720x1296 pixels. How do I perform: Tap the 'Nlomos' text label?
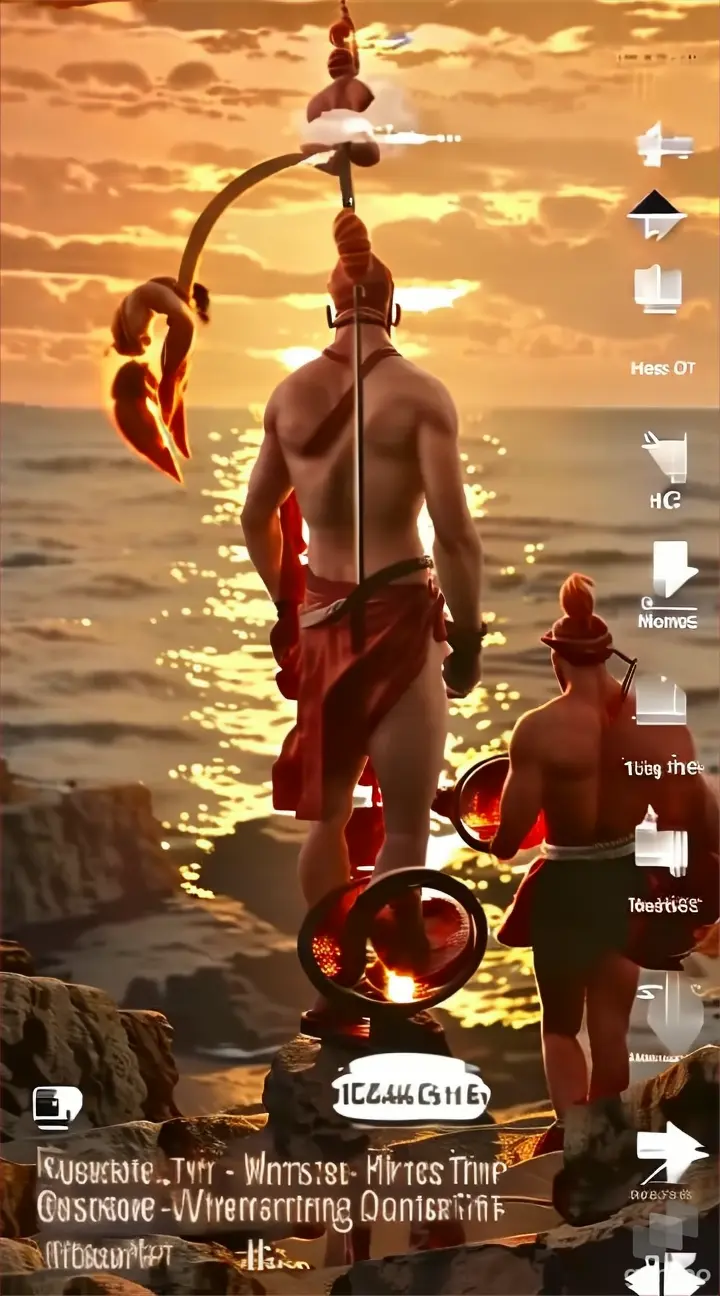[x=667, y=621]
